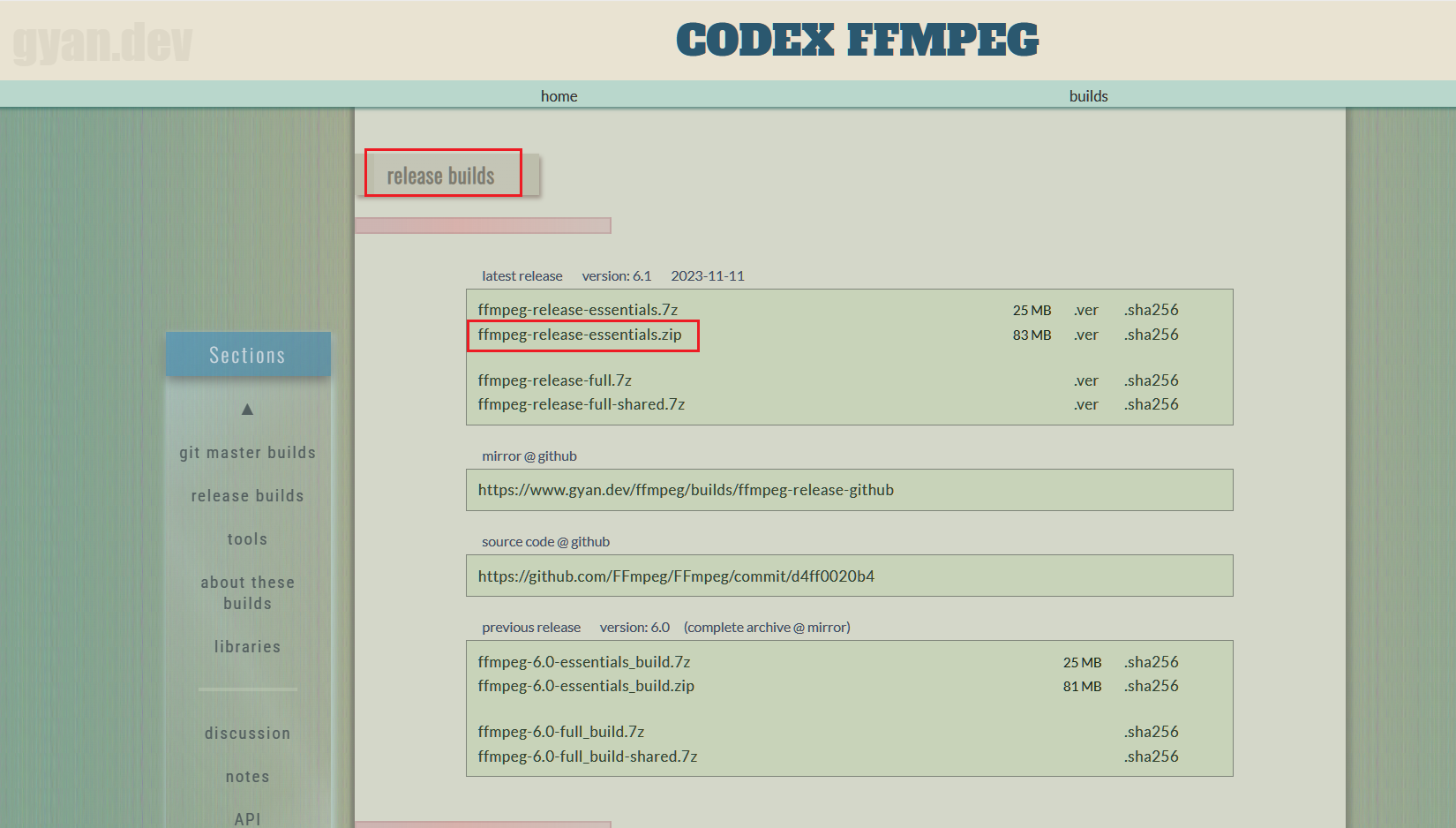The image size is (1456, 828).
Task: Click the 'mirror @ github' label
Action: tap(529, 456)
